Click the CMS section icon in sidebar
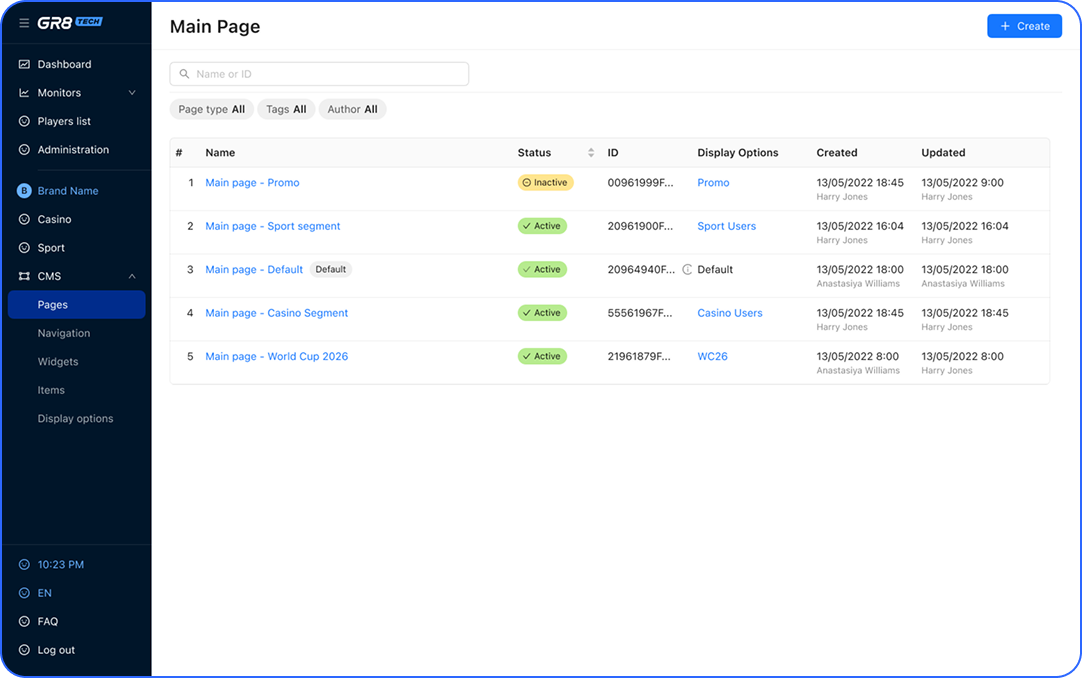This screenshot has width=1082, height=678. click(24, 277)
